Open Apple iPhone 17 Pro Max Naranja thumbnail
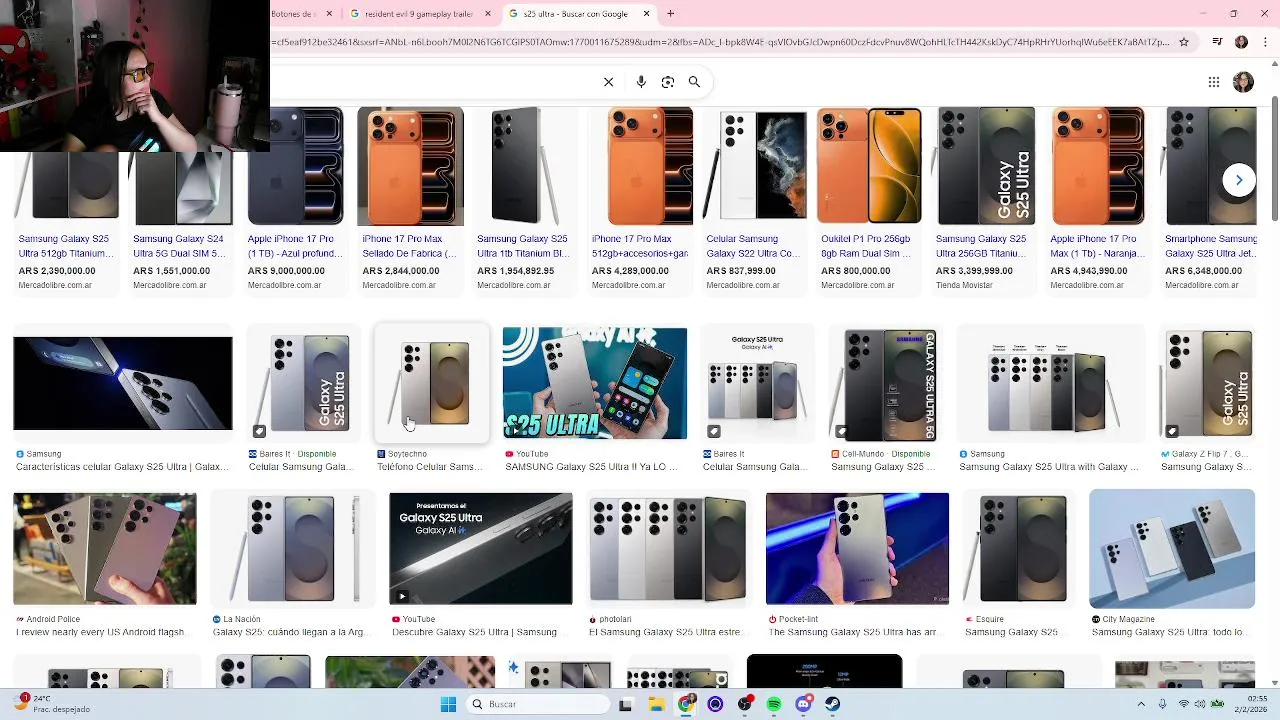This screenshot has width=1280, height=720. (x=1098, y=166)
